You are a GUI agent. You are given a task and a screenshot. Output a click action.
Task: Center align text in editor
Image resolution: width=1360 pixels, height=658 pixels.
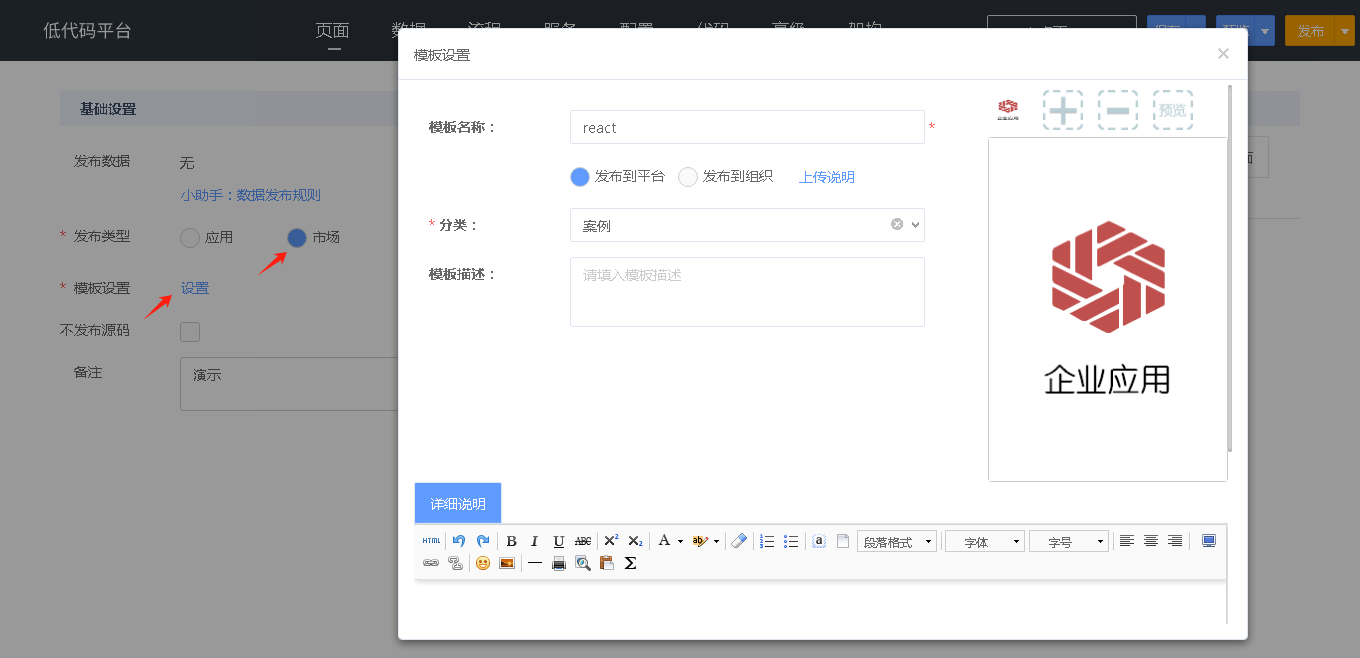(1151, 541)
